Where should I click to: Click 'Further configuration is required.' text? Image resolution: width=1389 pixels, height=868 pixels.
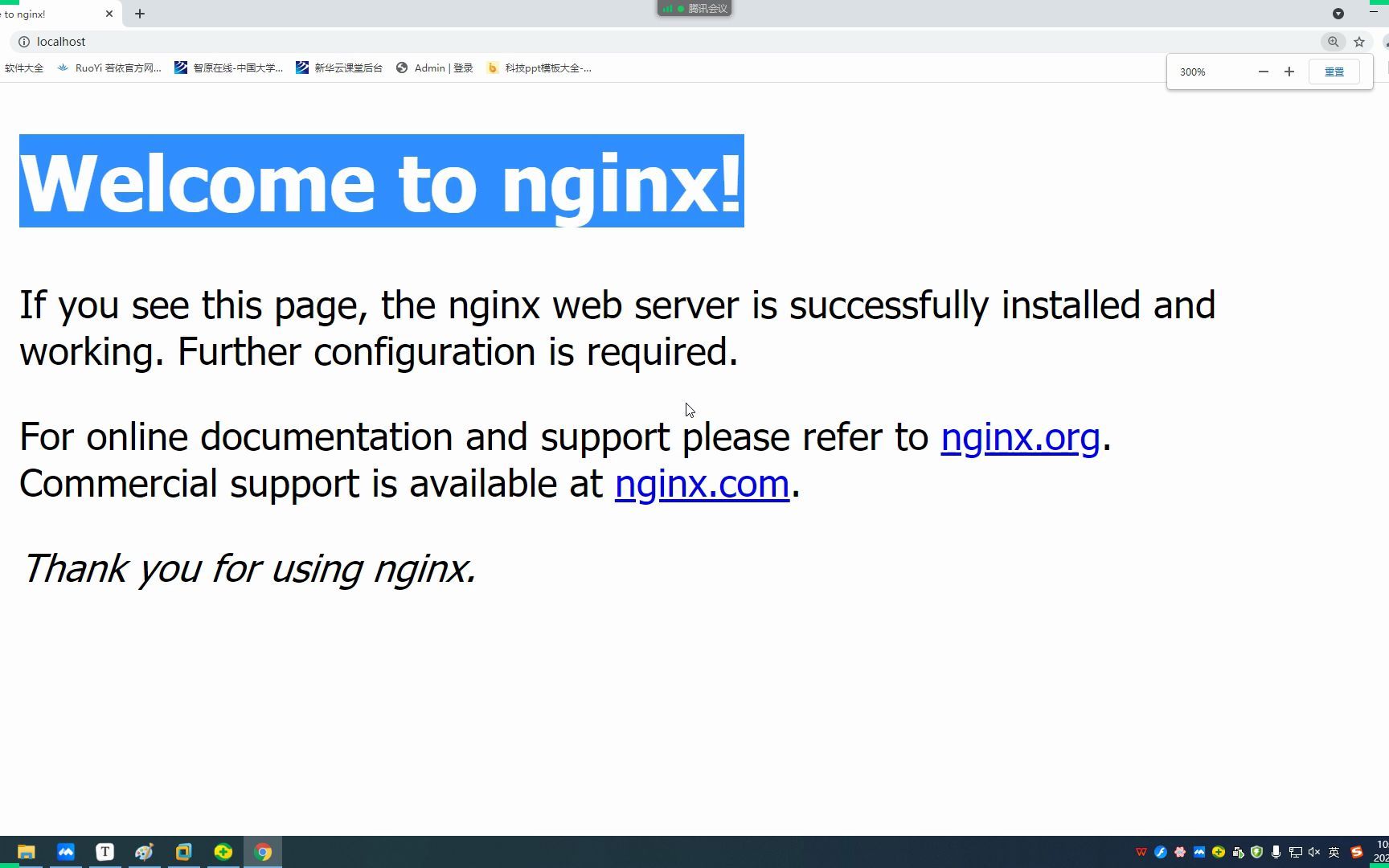[x=457, y=352]
